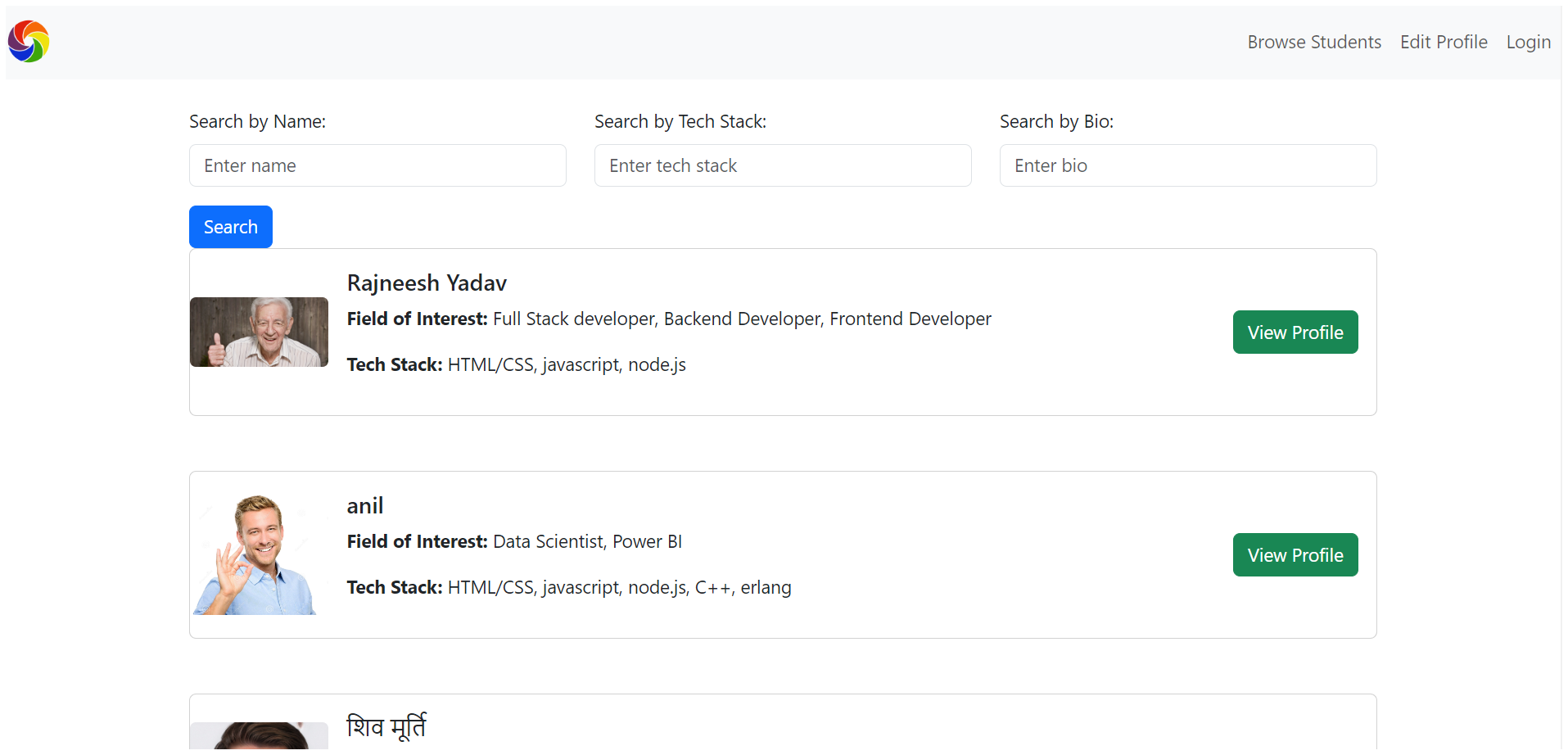Click the Rajneesh Yadav name heading

click(x=427, y=283)
